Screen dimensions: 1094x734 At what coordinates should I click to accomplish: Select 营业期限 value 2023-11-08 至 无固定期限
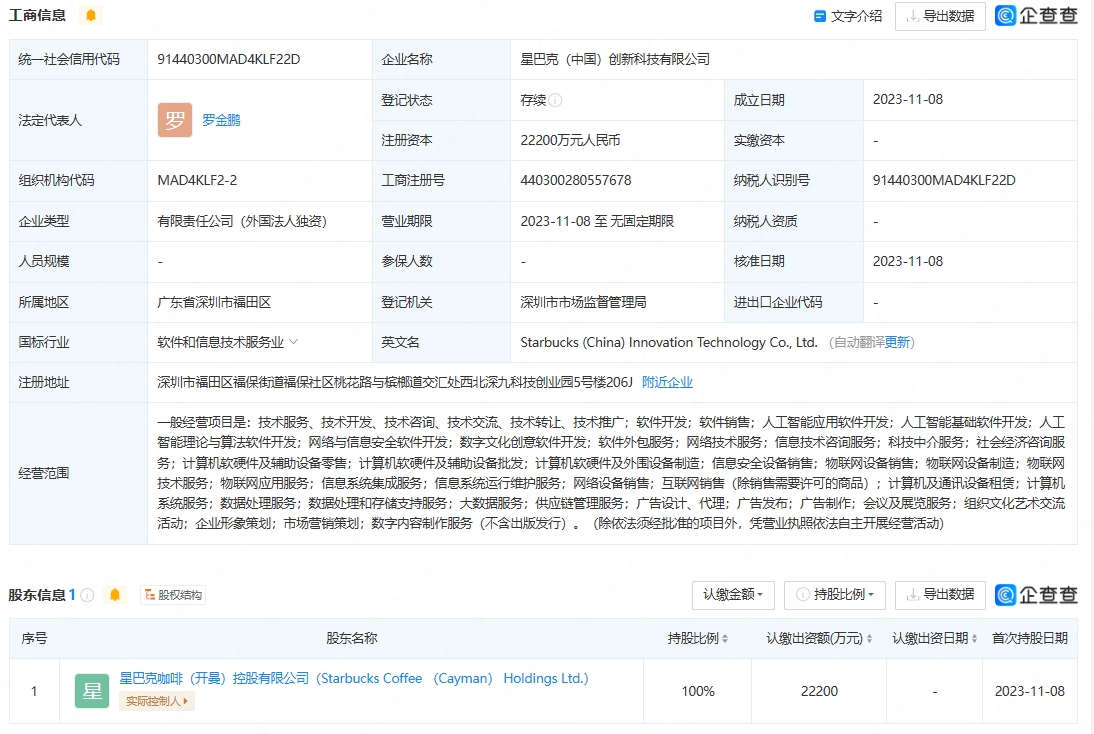tap(597, 221)
